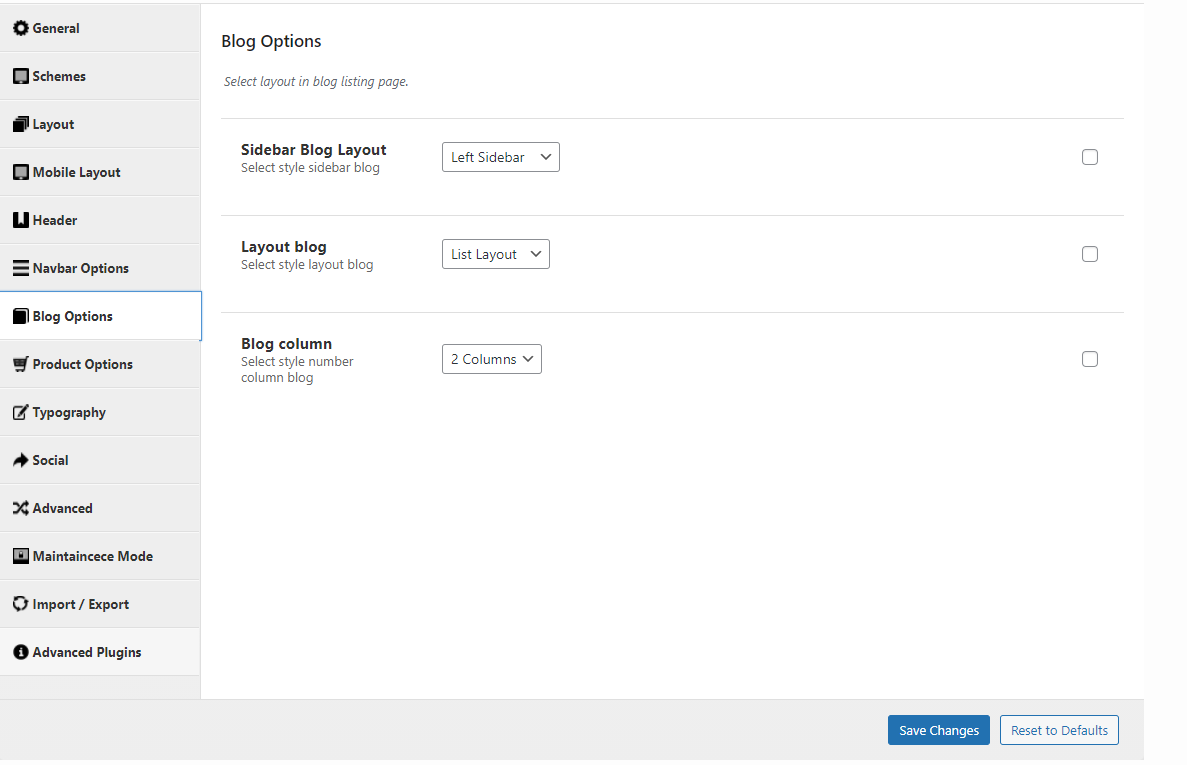Select the Blog Options tab label
The image size is (1187, 765).
tap(73, 316)
